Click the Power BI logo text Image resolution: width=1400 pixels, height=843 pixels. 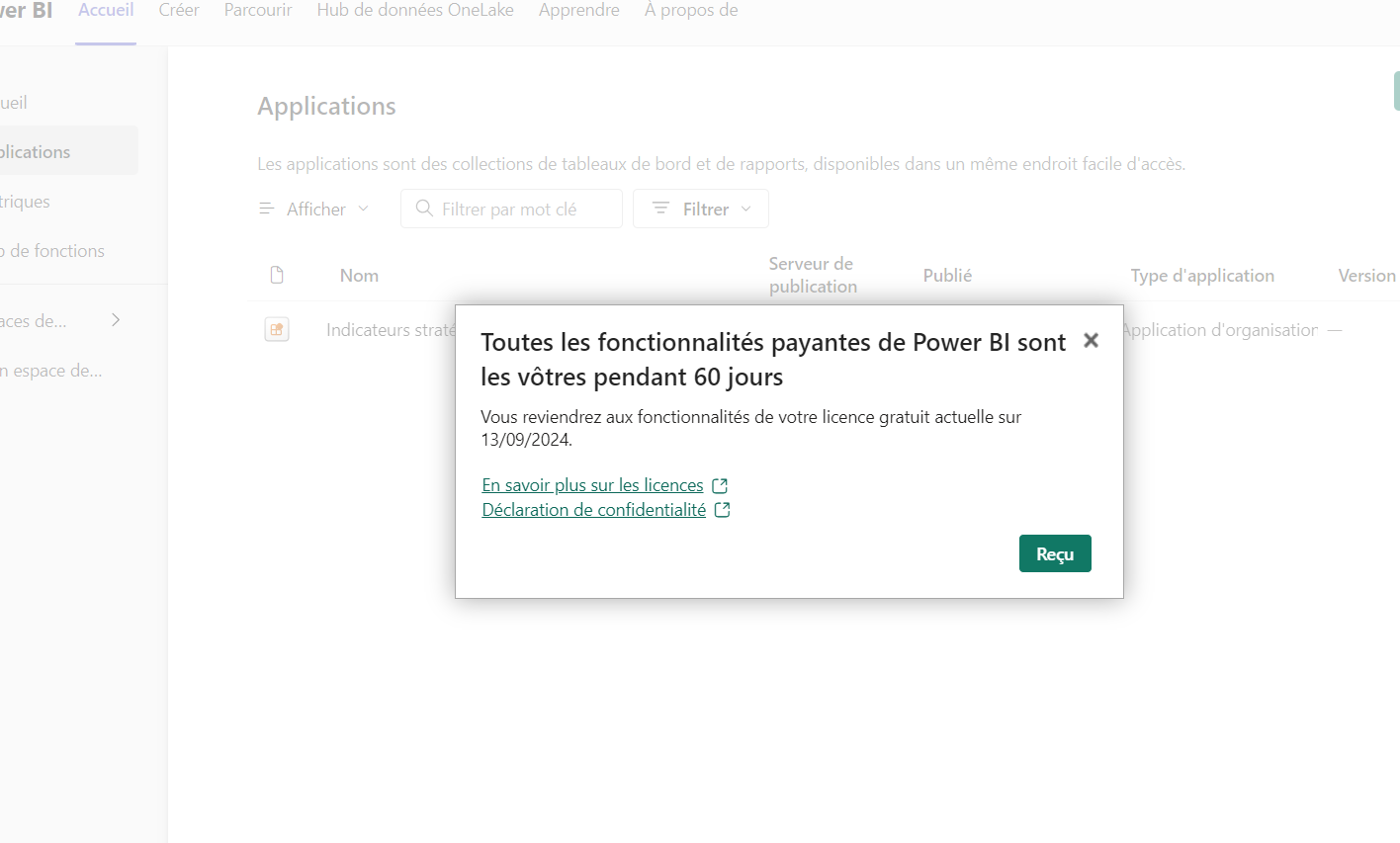point(26,11)
